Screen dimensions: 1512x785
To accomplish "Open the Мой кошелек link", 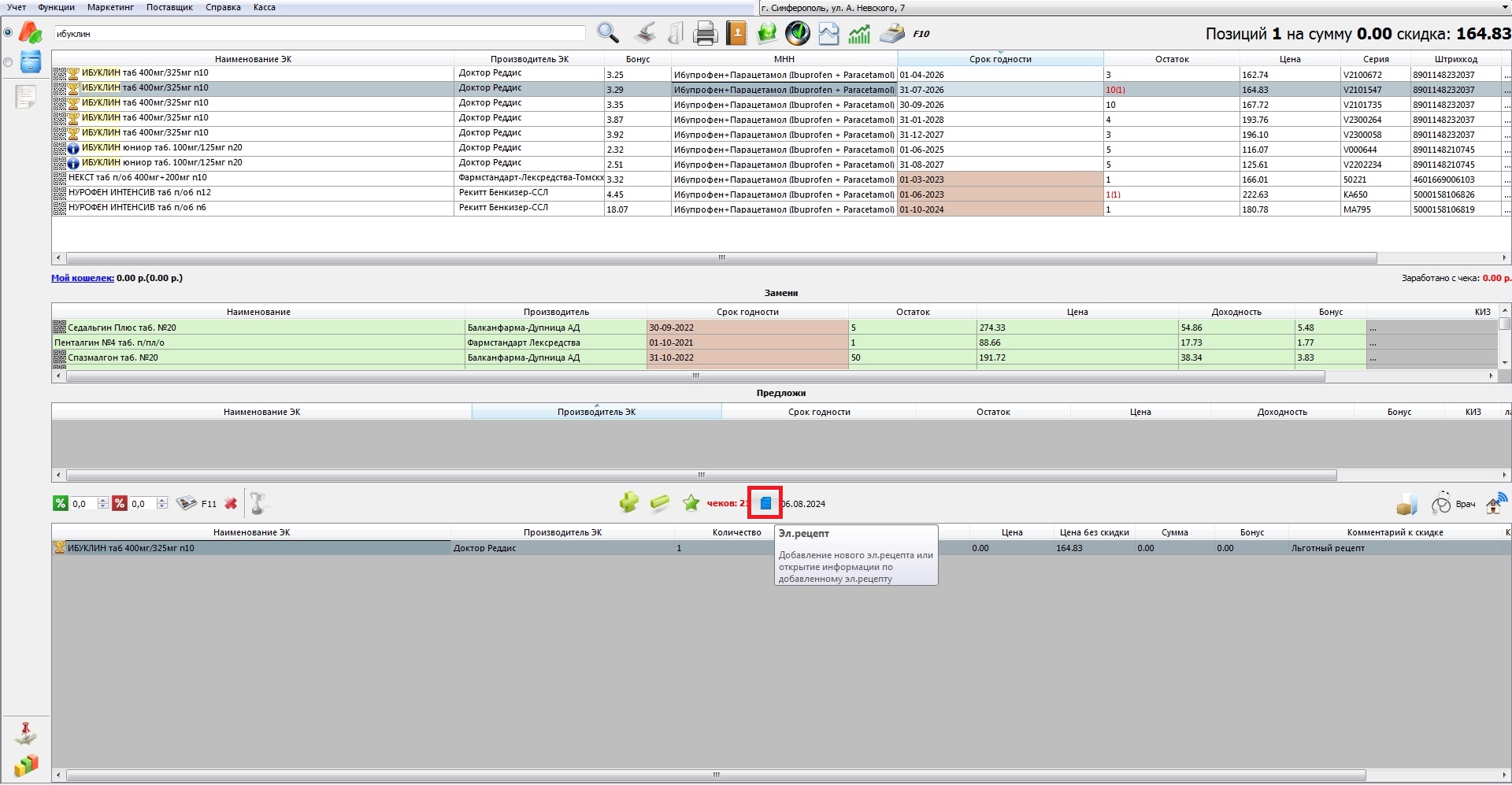I will [82, 278].
